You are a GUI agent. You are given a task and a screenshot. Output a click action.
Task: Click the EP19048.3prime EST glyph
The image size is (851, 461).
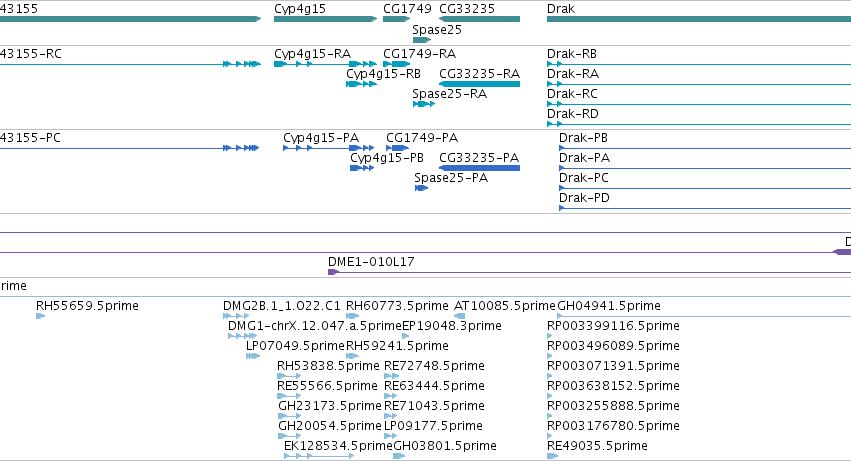405,336
